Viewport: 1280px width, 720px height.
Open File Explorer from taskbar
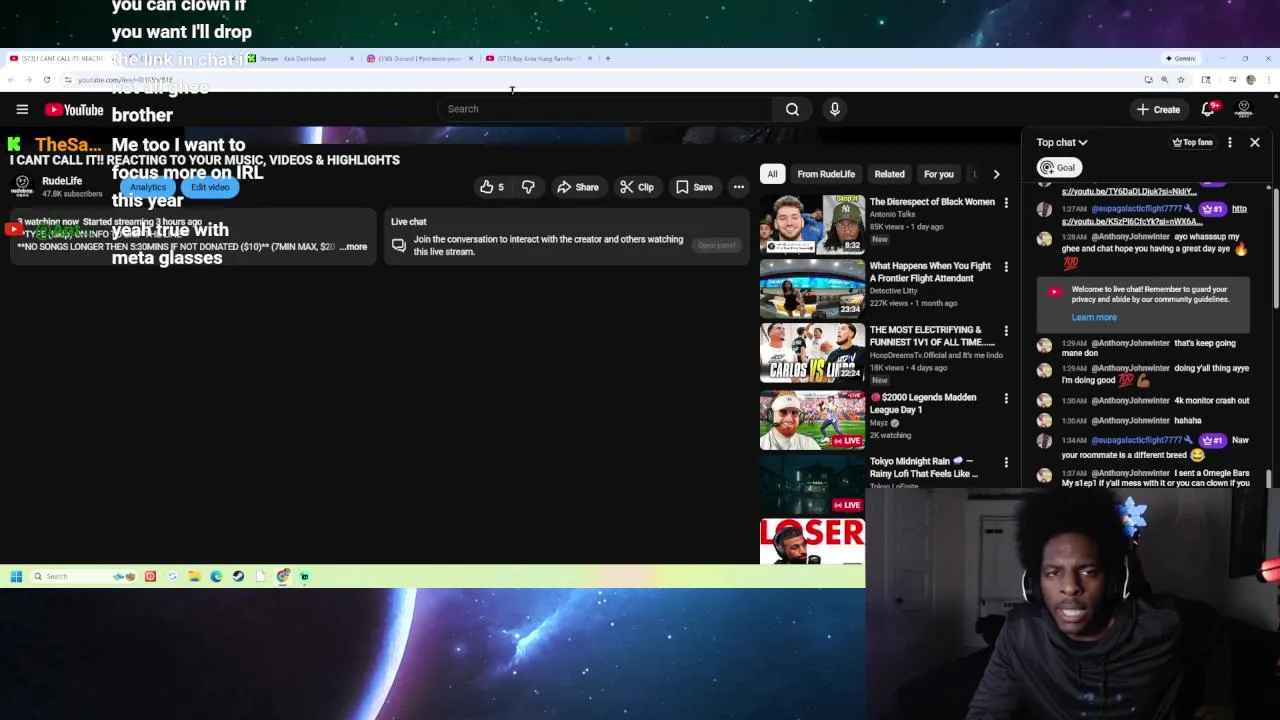point(194,576)
